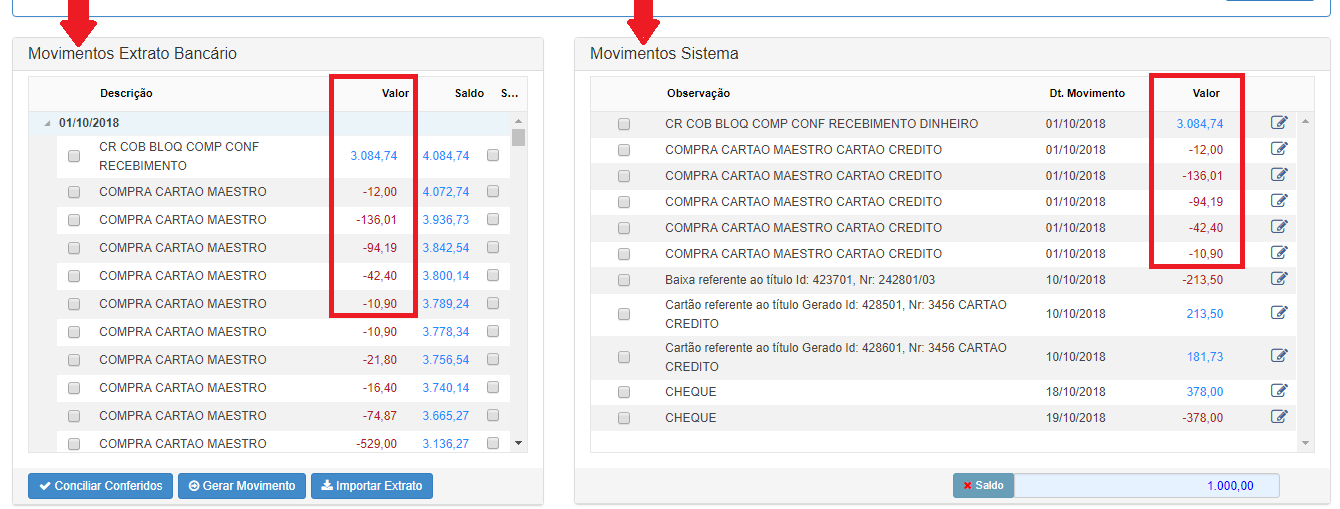Click the system movements scroll up arrow
The width and height of the screenshot is (1340, 509).
[x=1305, y=122]
